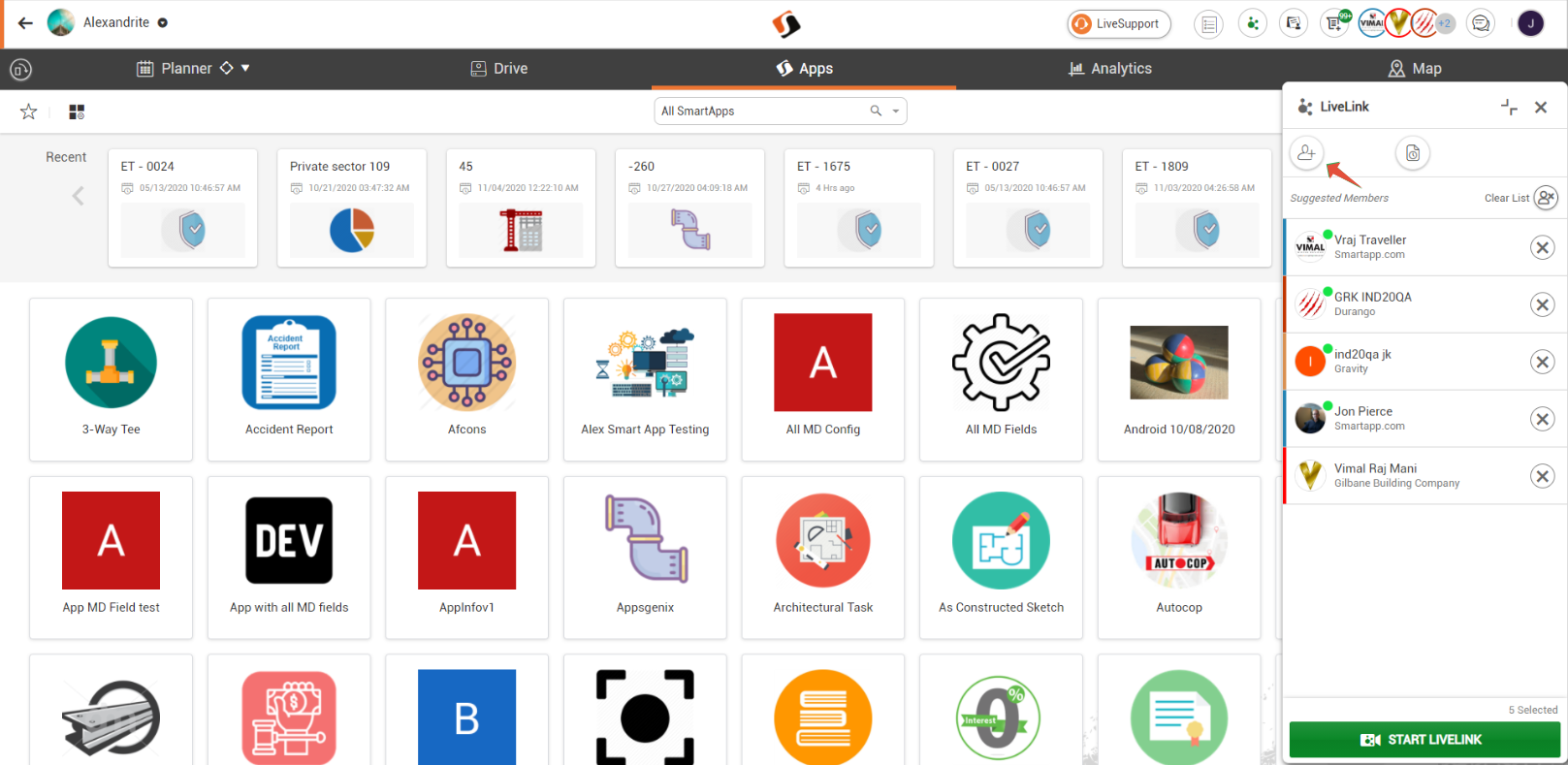Viewport: 1568px width, 765px height.
Task: Open the As Constructed Sketch app
Action: 1001,558
